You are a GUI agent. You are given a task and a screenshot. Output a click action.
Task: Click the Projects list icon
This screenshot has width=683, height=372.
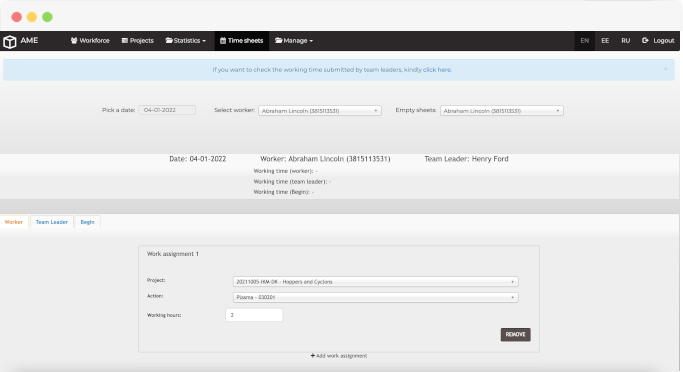coord(125,41)
